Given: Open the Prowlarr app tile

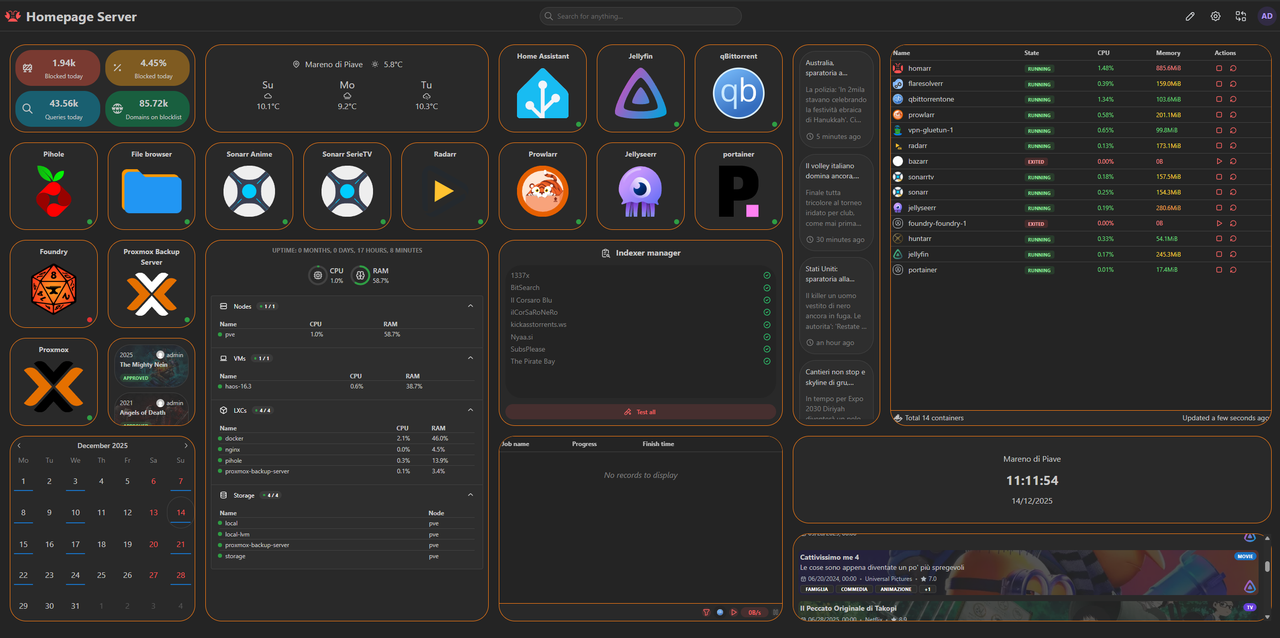Looking at the screenshot, I should pyautogui.click(x=543, y=186).
